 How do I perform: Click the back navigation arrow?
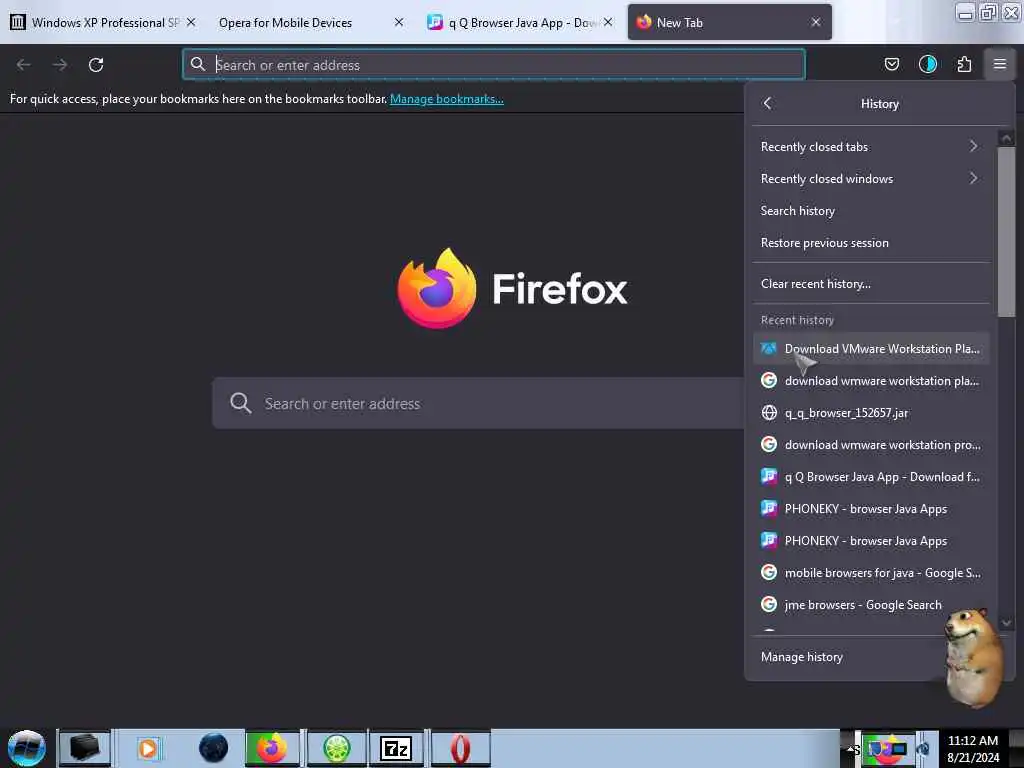(24, 65)
